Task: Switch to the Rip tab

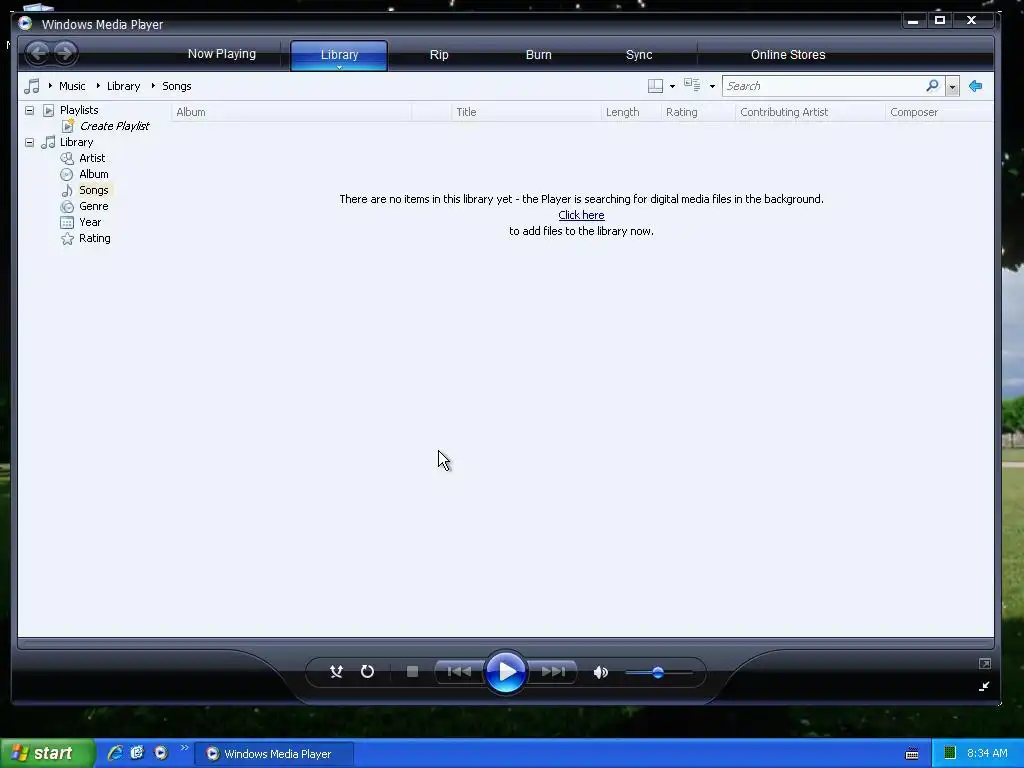Action: [439, 55]
